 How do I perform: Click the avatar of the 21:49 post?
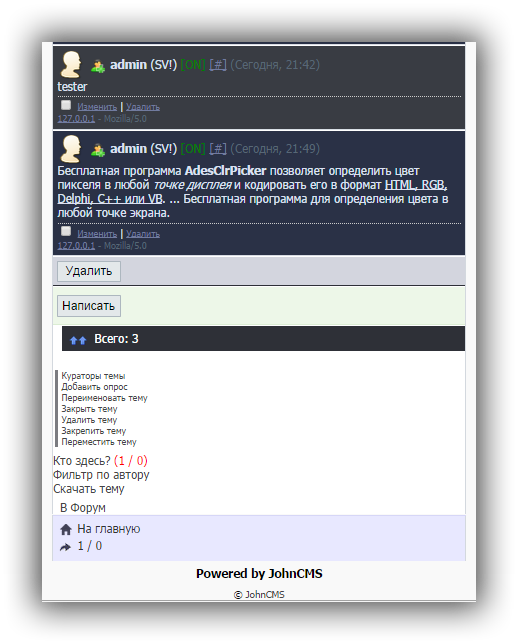pyautogui.click(x=71, y=149)
